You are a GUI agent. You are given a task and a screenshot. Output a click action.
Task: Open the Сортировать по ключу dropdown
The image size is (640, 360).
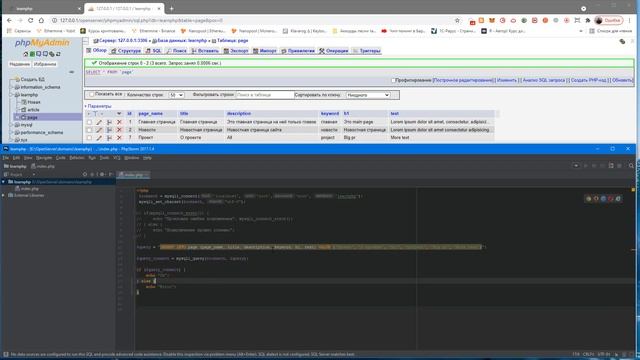point(368,95)
